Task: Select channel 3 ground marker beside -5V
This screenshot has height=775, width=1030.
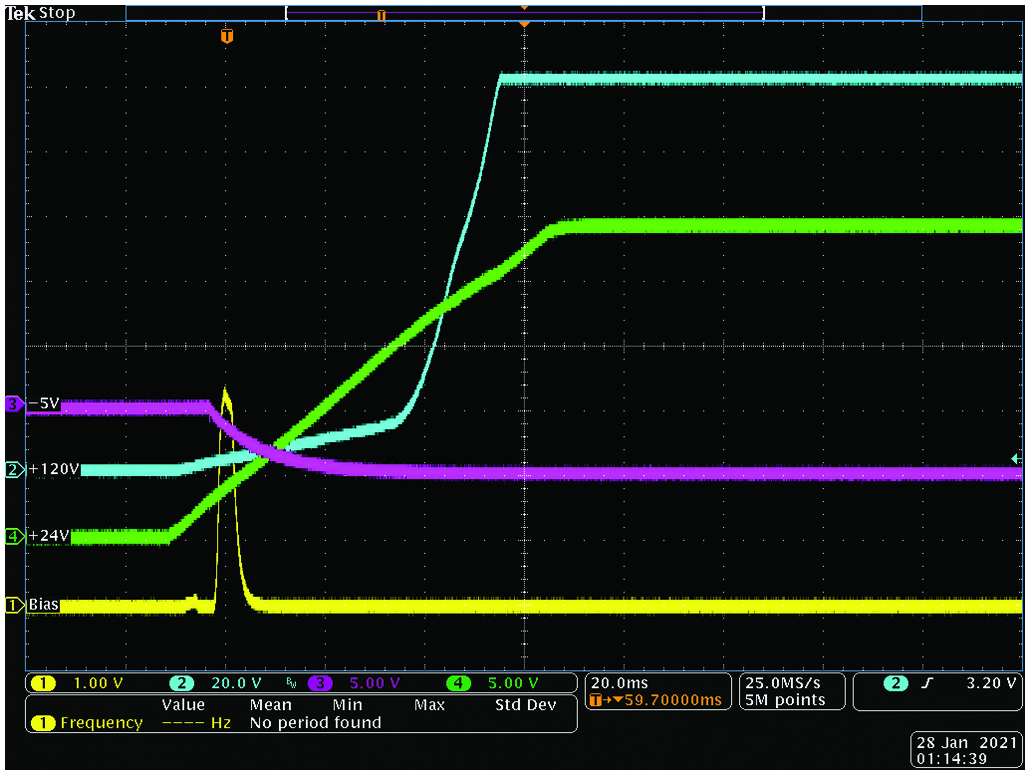Action: [x=14, y=404]
